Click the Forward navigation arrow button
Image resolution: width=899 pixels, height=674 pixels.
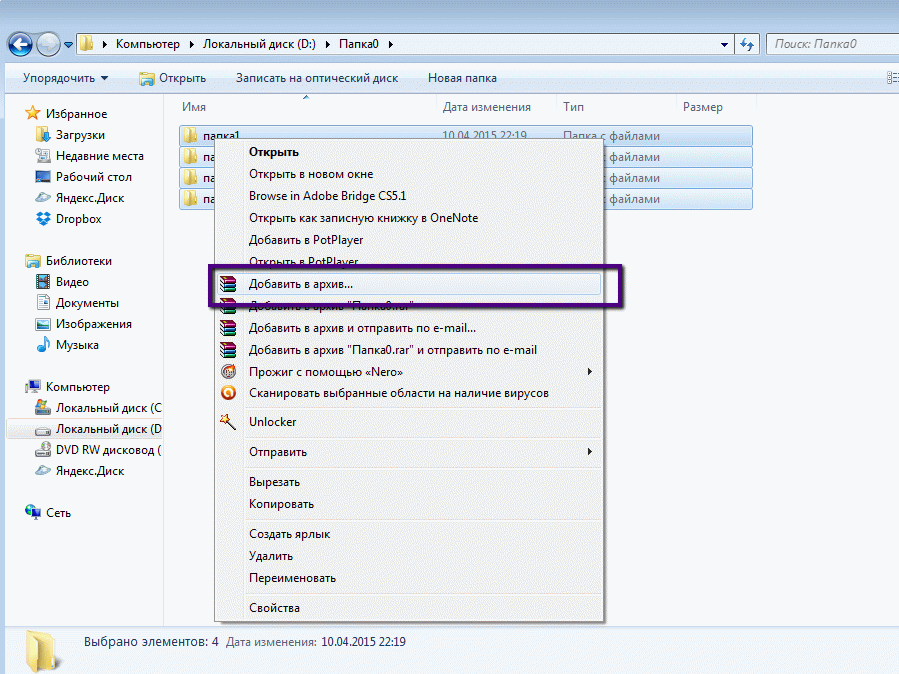pos(48,44)
